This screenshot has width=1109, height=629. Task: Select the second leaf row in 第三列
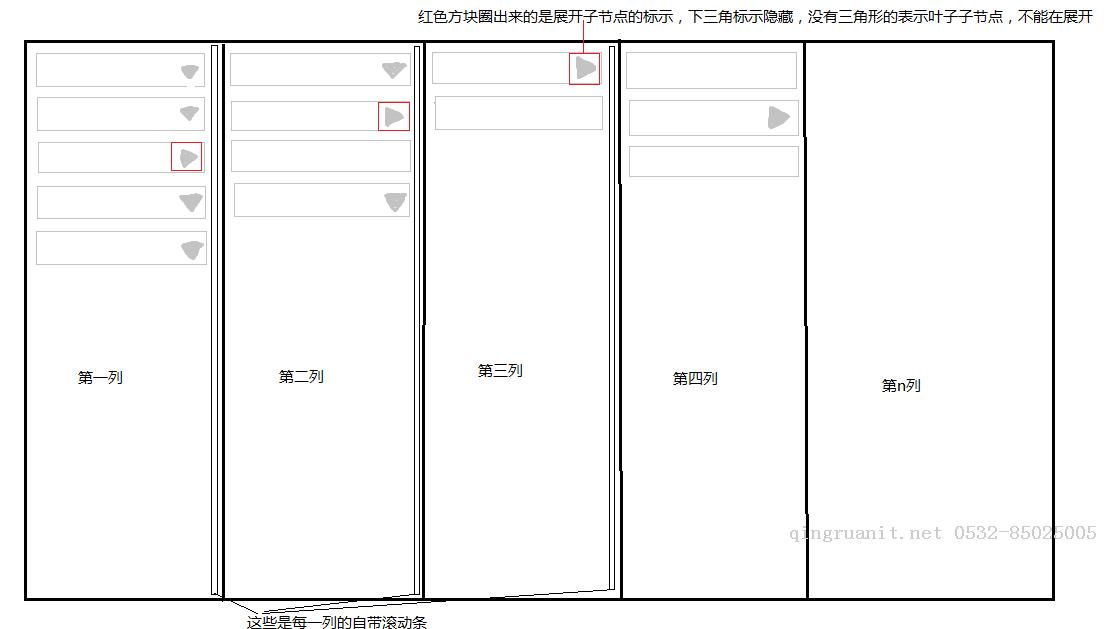(518, 113)
